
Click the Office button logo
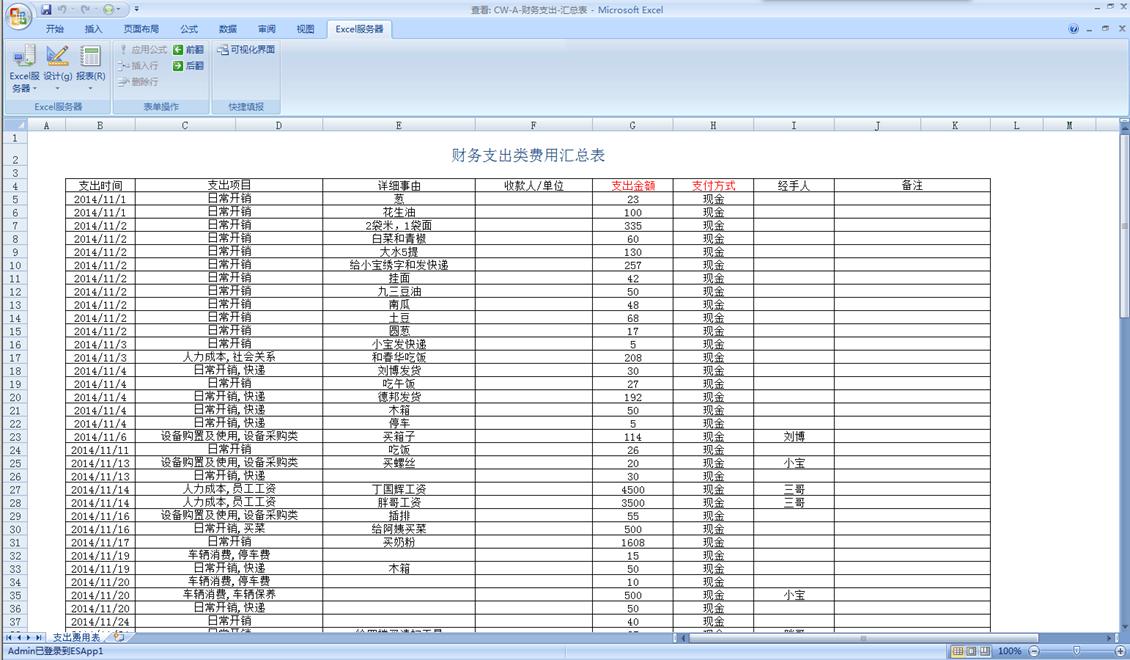19,15
